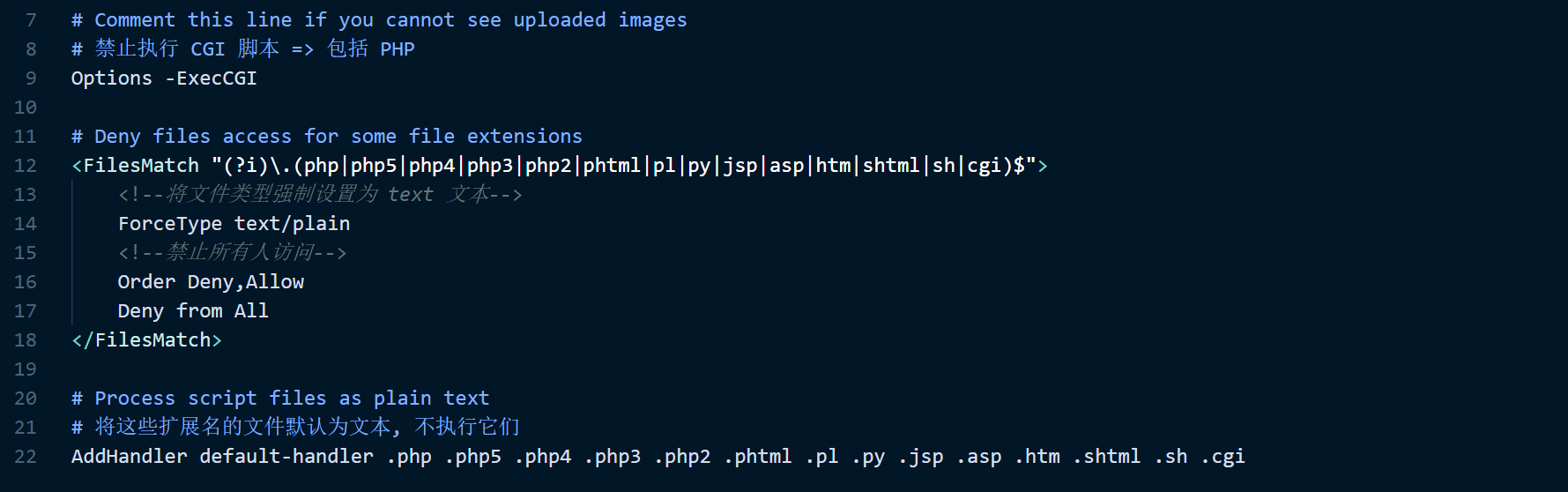The image size is (1568, 492).
Task: Click line number 12 in the gutter
Action: tap(26, 166)
